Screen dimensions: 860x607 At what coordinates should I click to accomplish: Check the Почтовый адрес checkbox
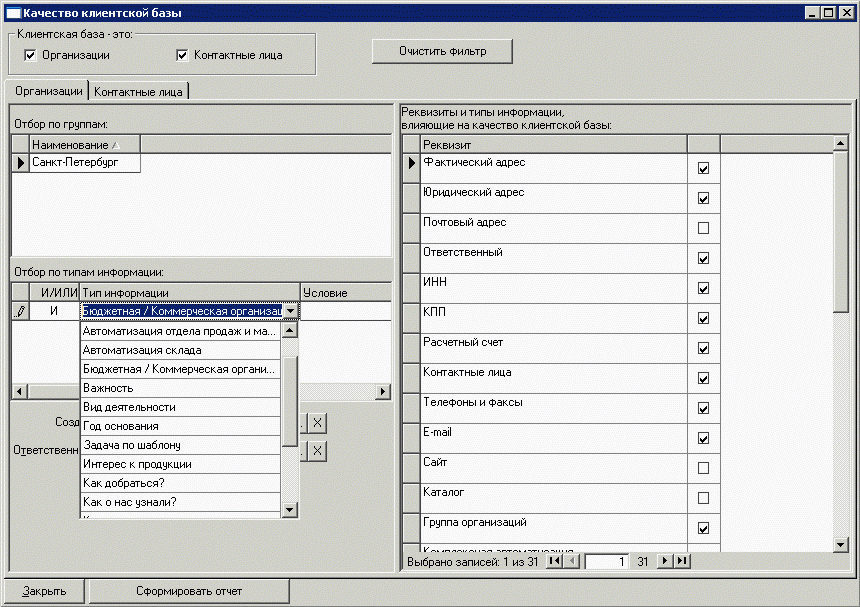[703, 228]
